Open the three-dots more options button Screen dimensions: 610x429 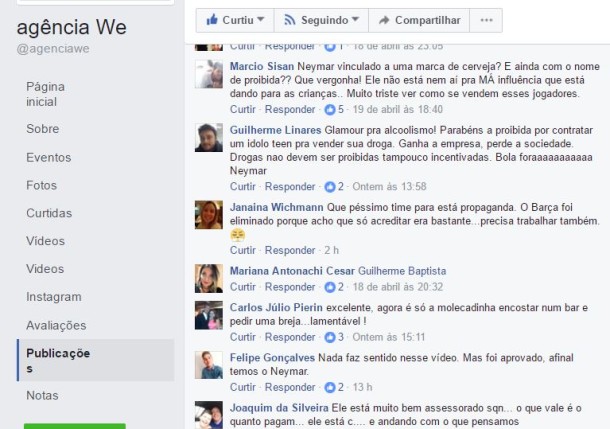(x=486, y=20)
